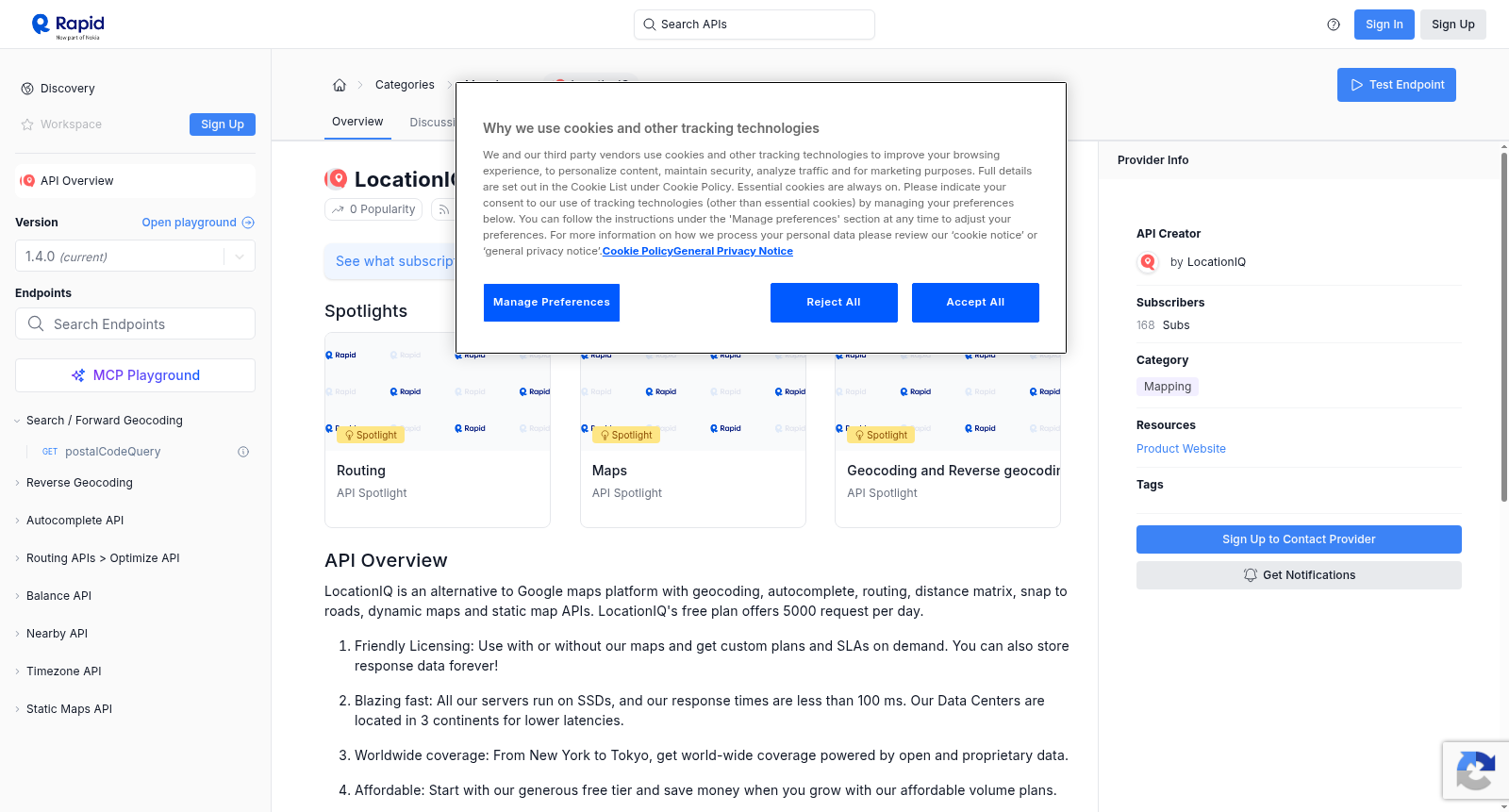The height and width of the screenshot is (812, 1509).
Task: Reject All cookies
Action: [834, 303]
